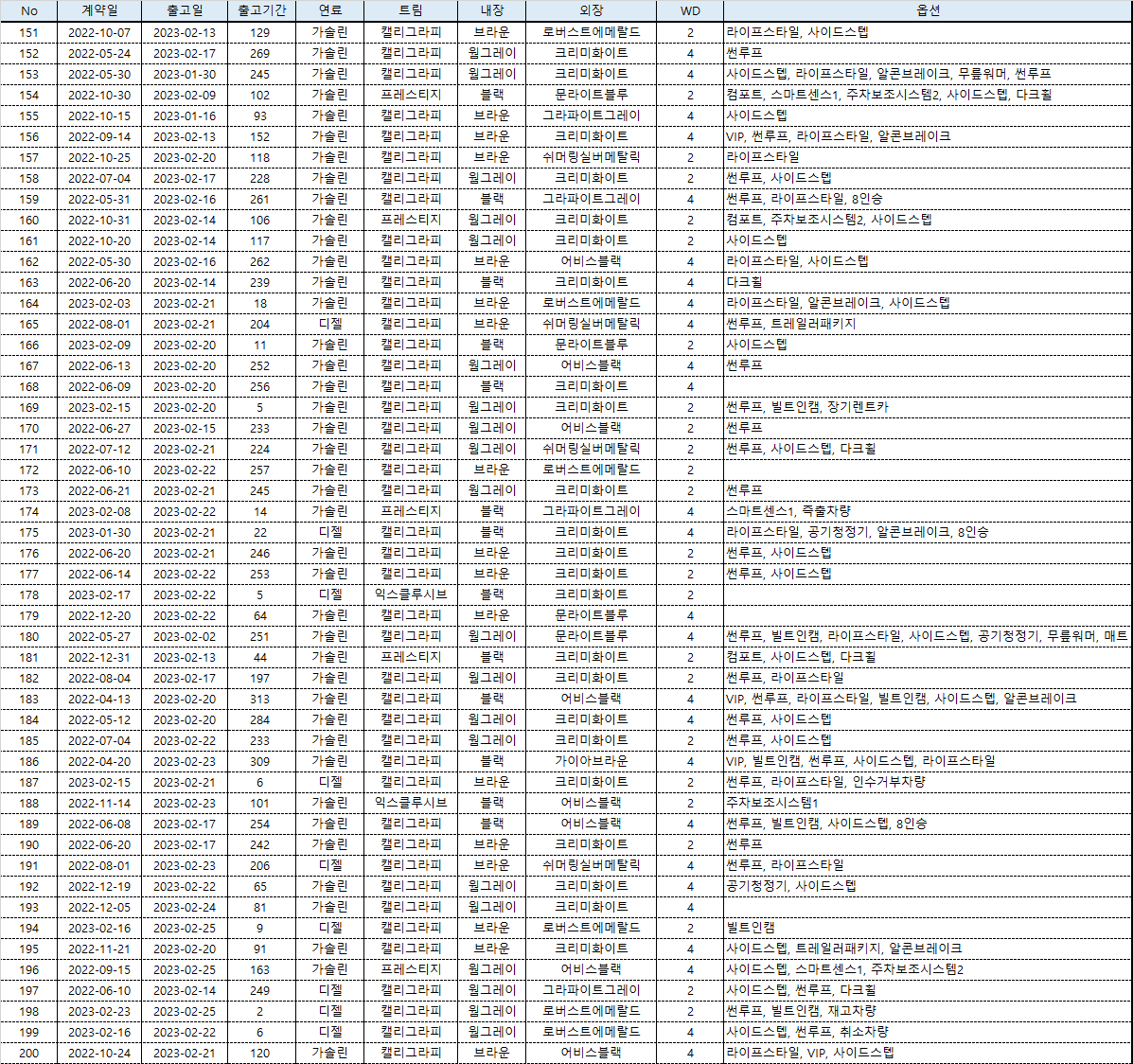Screen dimensions: 1133x1064
Task: Click the 계약일 column header
Action: 99,10
